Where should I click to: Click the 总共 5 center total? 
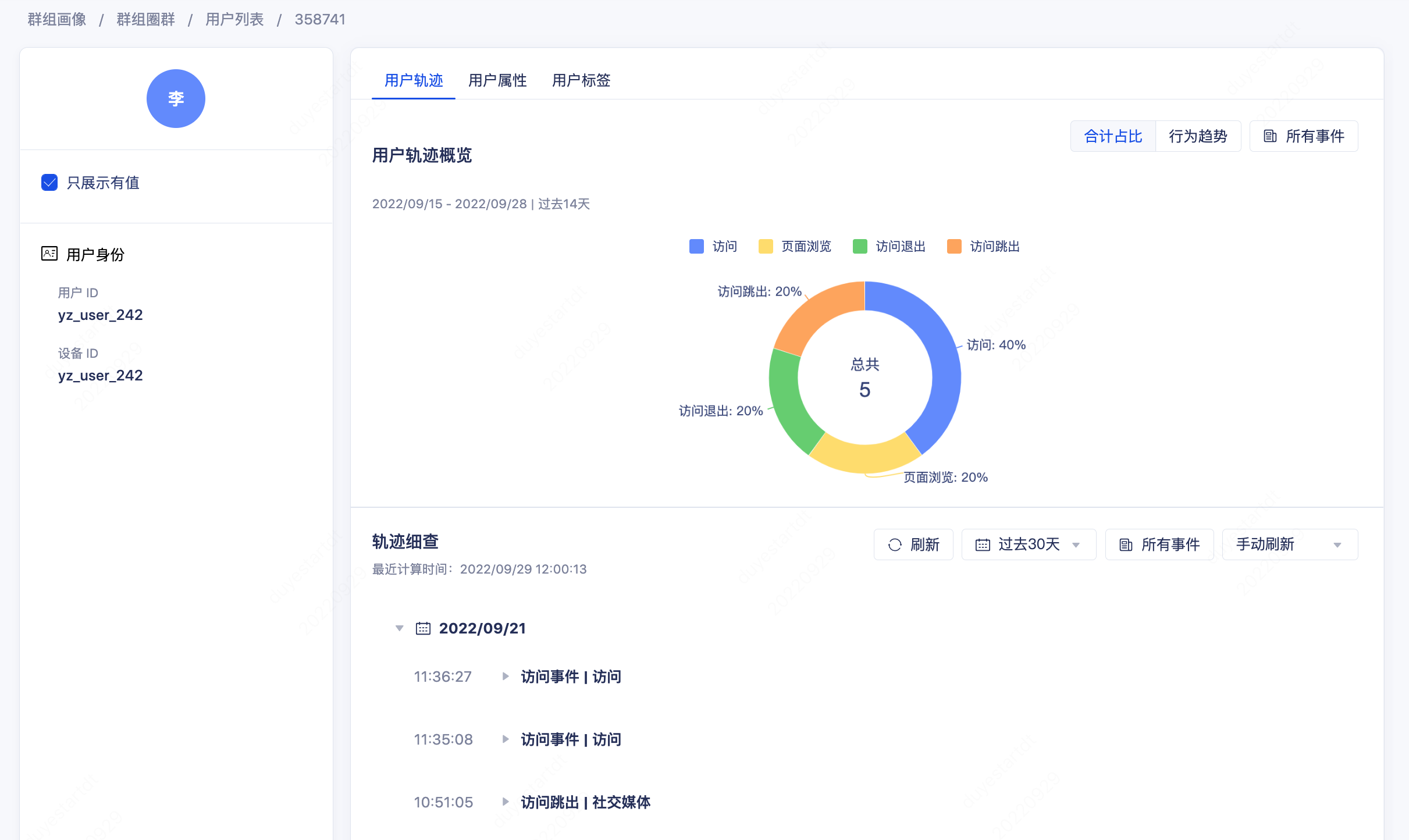point(865,378)
